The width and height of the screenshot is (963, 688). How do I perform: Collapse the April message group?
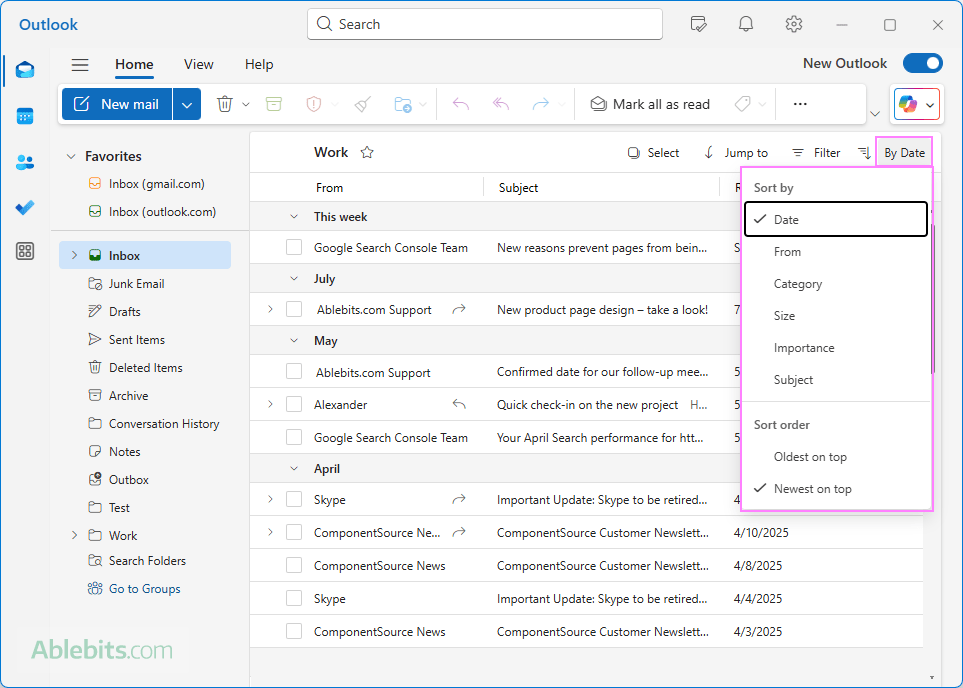coord(294,469)
